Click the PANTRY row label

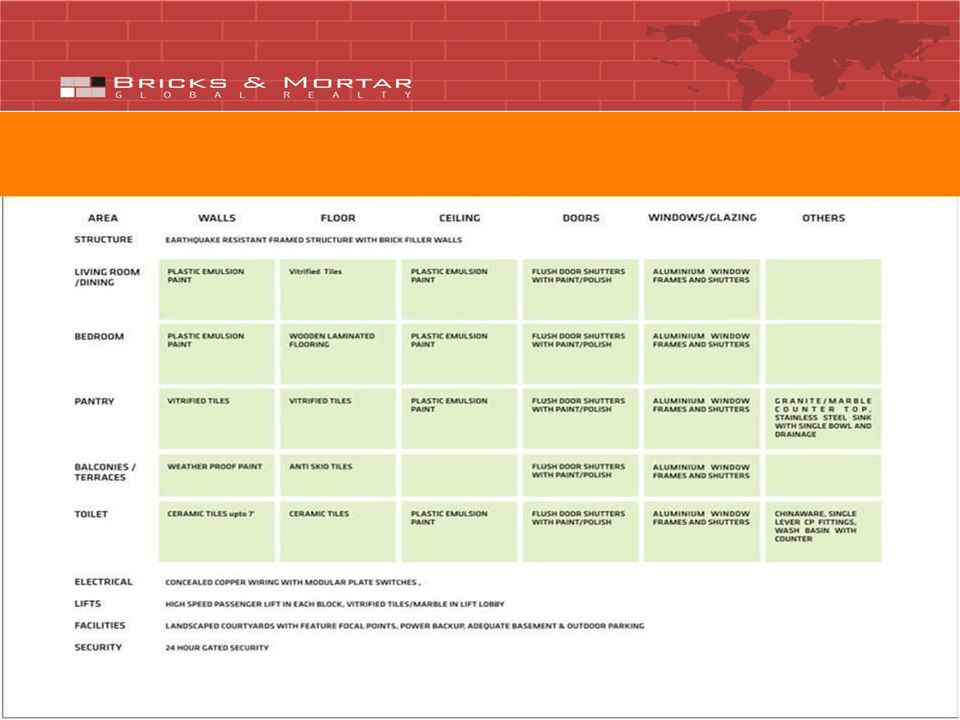[x=94, y=402]
